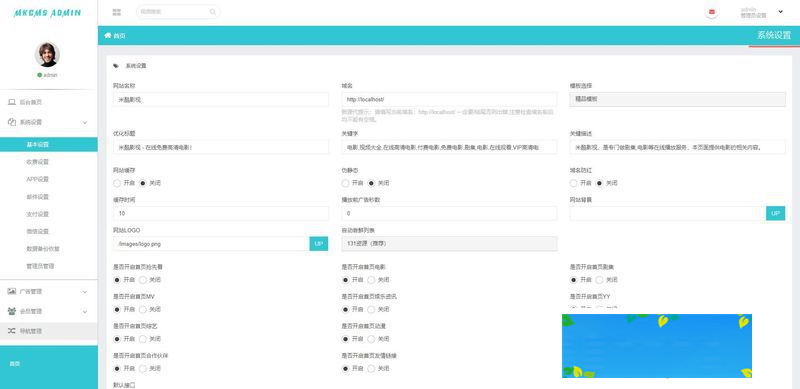Select 关闭 for 是否开启首页综艺
The width and height of the screenshot is (800, 389).
pyautogui.click(x=143, y=339)
